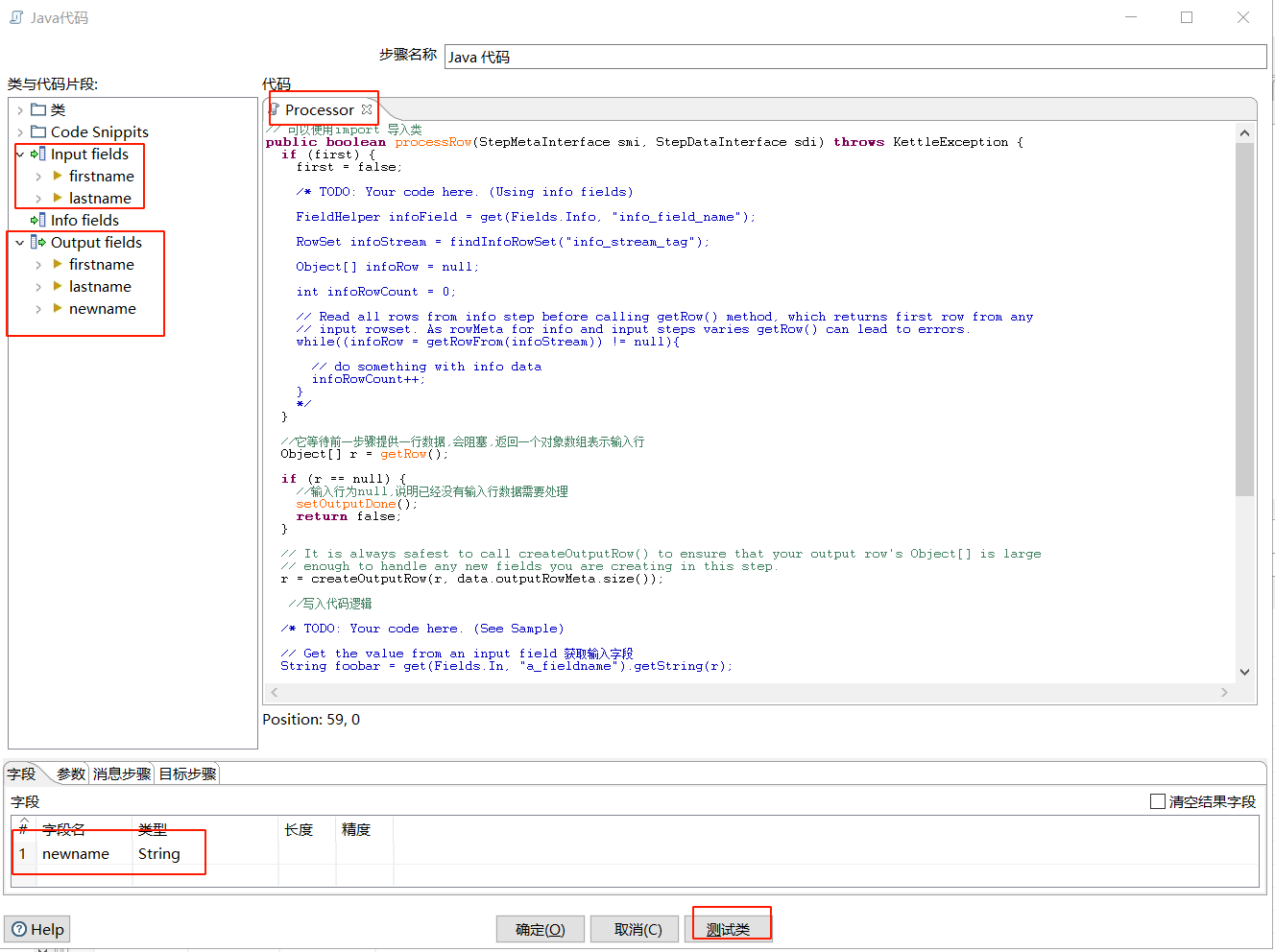Expand the Code Snippits tree node

pyautogui.click(x=20, y=132)
